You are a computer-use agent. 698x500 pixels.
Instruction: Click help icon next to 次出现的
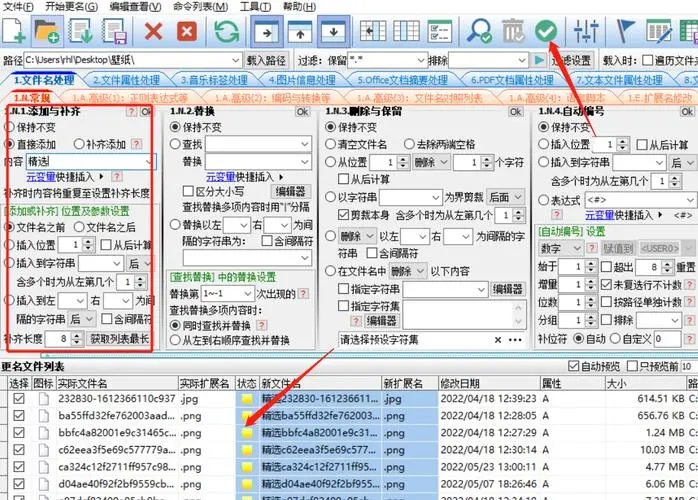[x=303, y=293]
